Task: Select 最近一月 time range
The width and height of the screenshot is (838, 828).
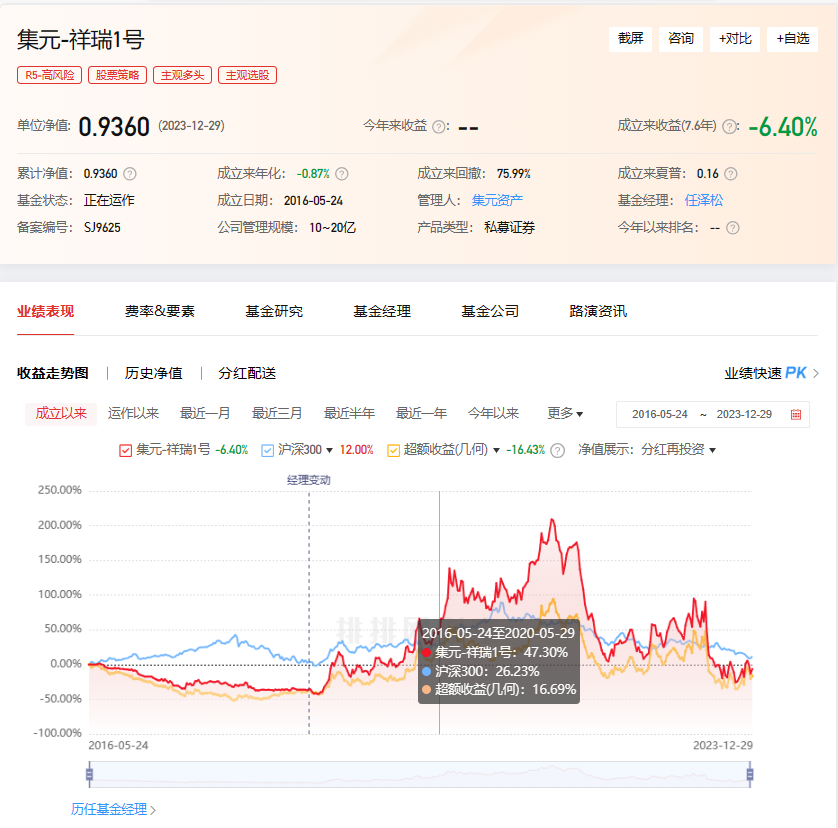Action: point(205,414)
